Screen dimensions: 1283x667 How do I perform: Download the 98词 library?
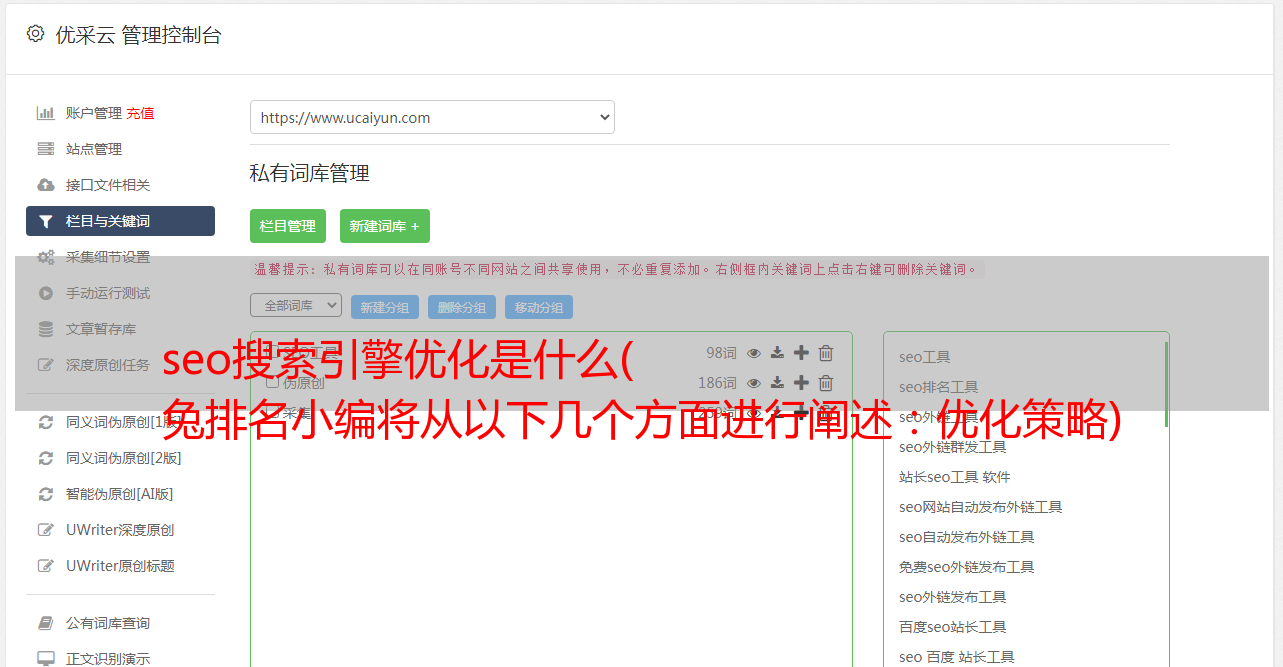777,352
